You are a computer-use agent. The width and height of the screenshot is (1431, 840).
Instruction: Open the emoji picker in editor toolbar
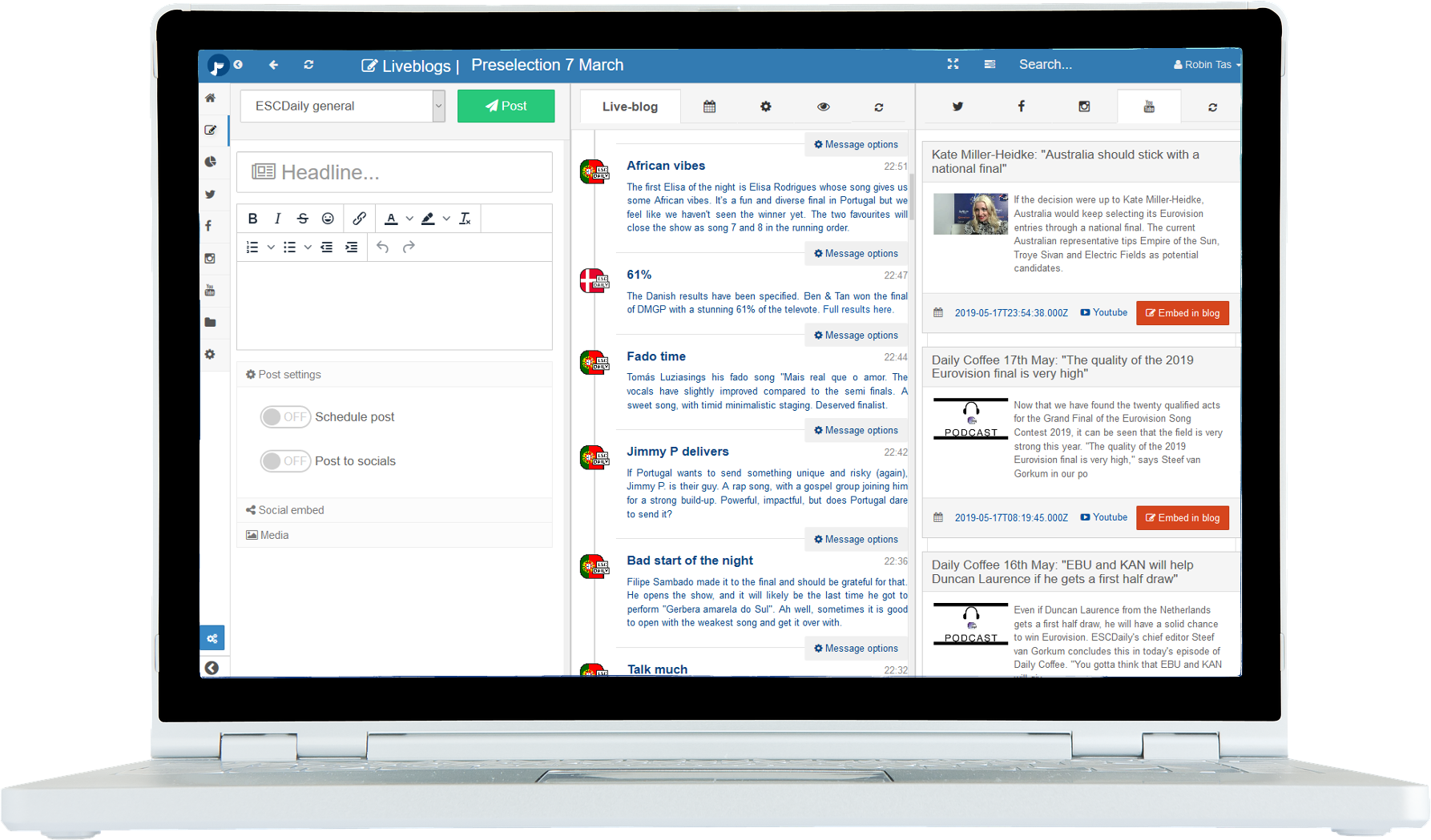coord(328,219)
